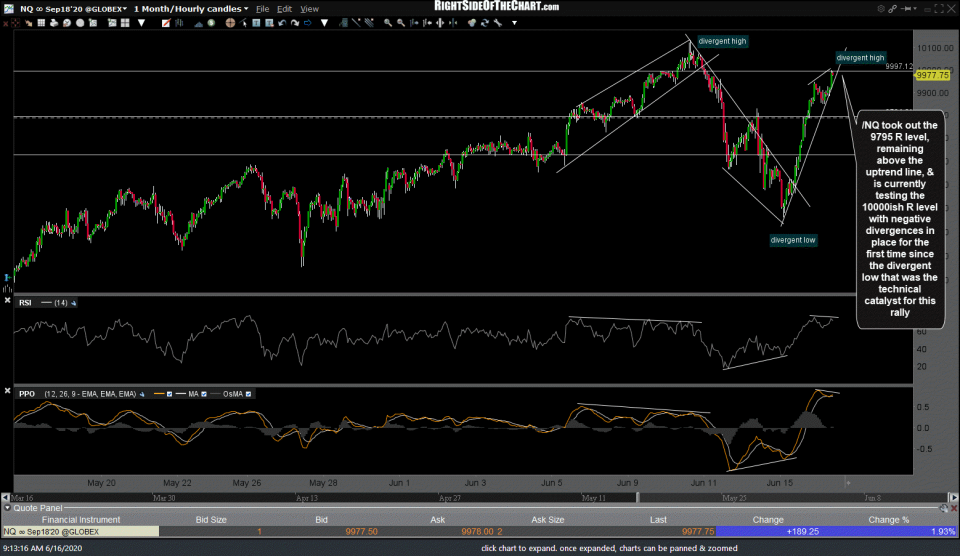The image size is (960, 556).
Task: Click the chart app icon at top-left
Action: point(9,9)
